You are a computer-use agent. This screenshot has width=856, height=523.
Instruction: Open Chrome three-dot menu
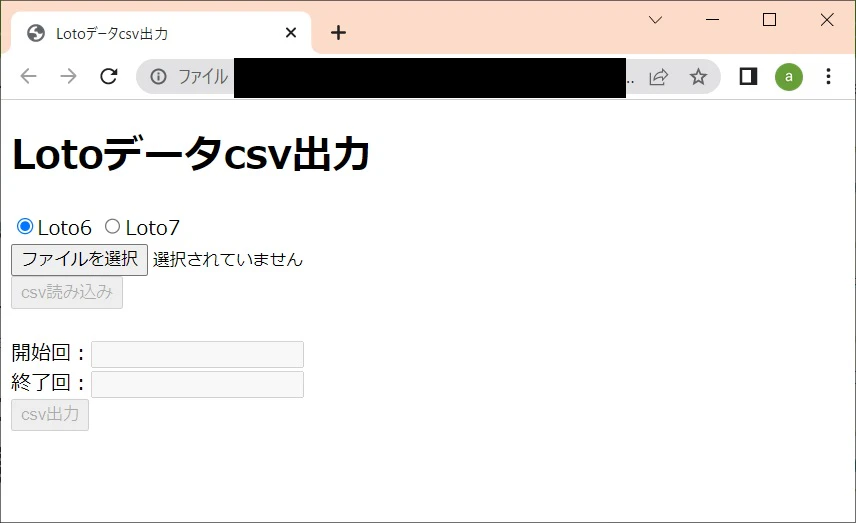[828, 76]
